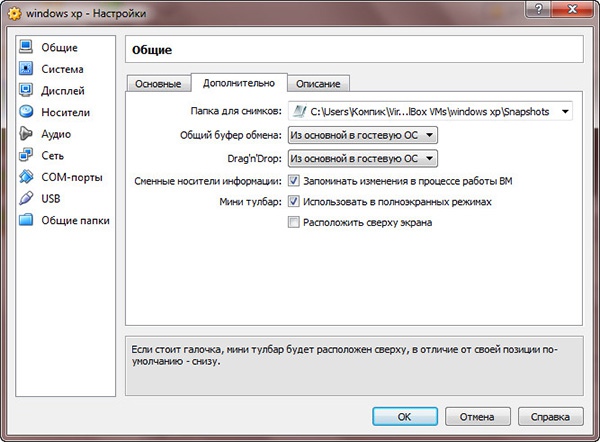Select the Сеть network icon
This screenshot has height=442, width=600.
[25, 155]
